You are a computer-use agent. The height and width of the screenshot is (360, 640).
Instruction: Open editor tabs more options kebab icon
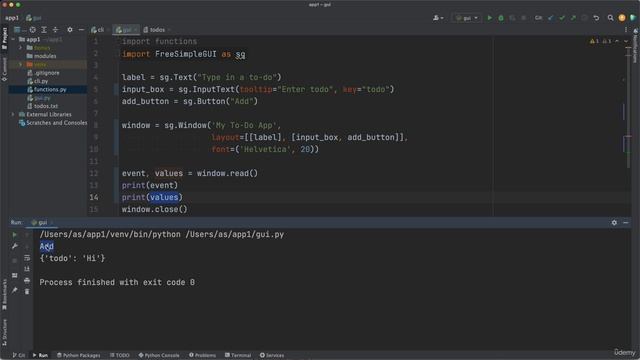click(x=626, y=30)
